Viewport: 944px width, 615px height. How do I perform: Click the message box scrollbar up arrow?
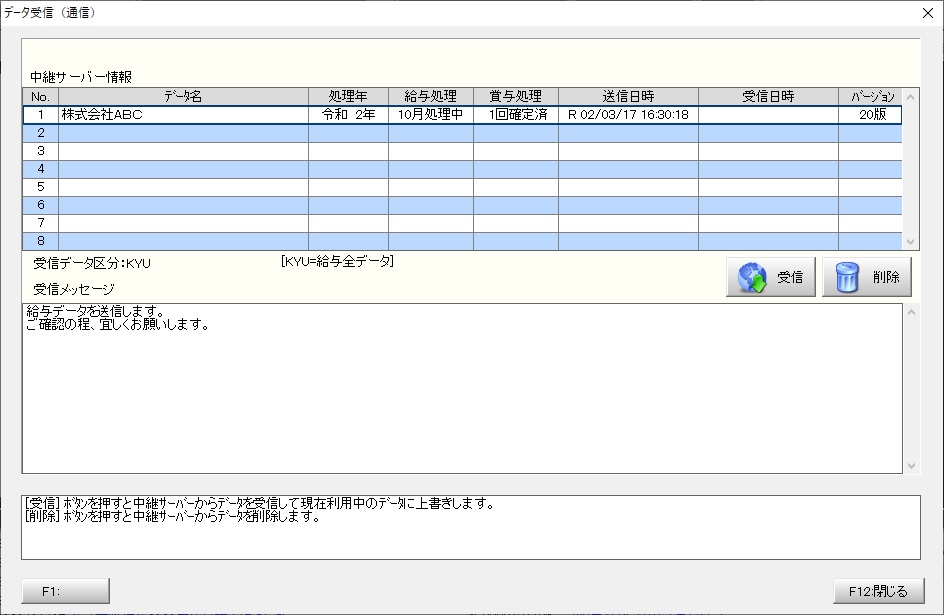point(911,312)
